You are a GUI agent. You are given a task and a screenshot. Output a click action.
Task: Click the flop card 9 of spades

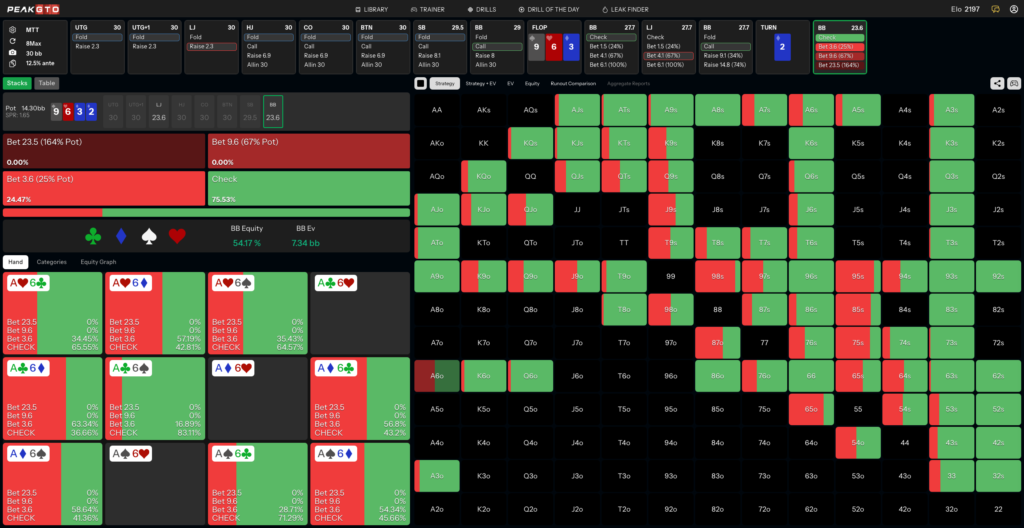(x=536, y=47)
